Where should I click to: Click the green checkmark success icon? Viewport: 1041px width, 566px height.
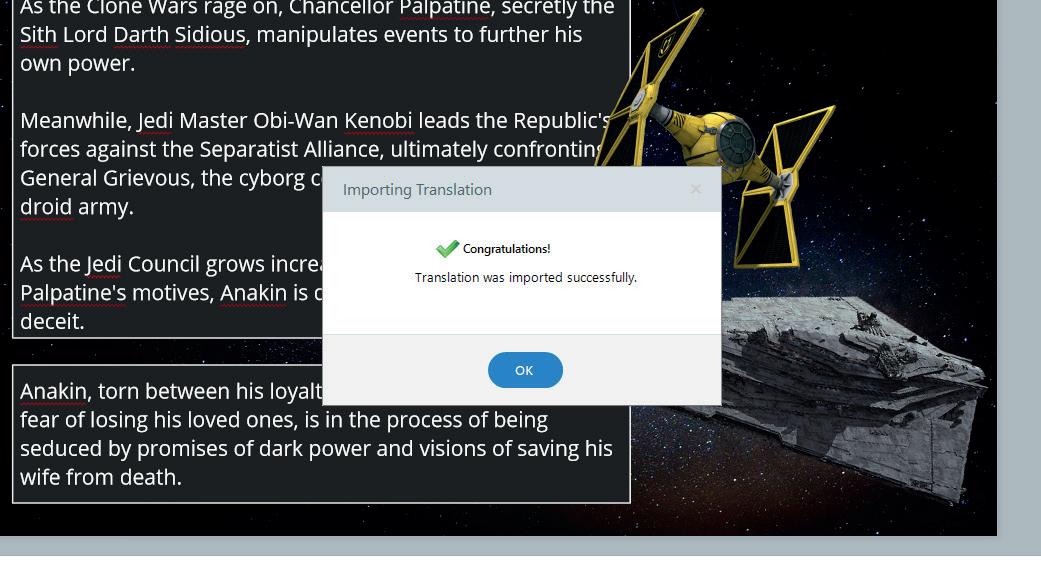(447, 249)
